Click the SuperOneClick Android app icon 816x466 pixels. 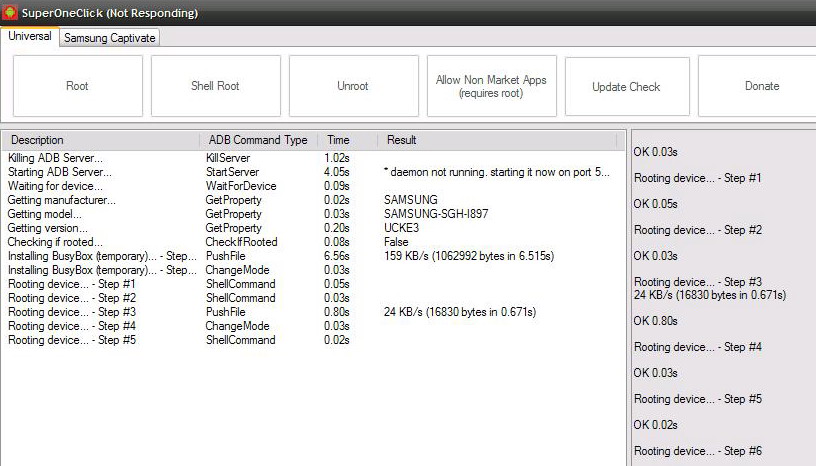pyautogui.click(x=9, y=12)
